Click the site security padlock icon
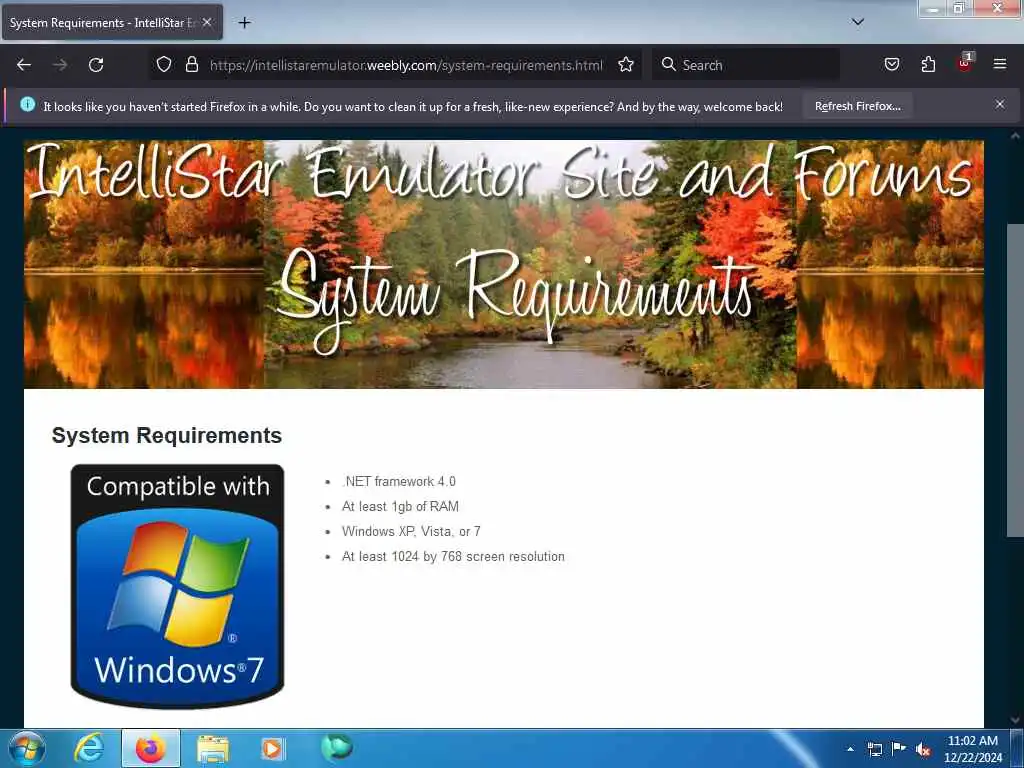The image size is (1024, 768). [191, 64]
